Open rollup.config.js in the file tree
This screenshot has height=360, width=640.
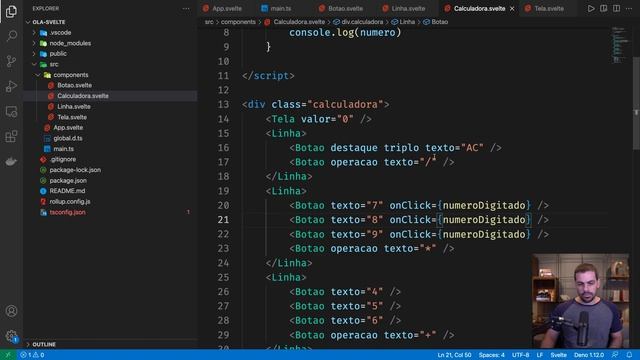[x=70, y=202]
